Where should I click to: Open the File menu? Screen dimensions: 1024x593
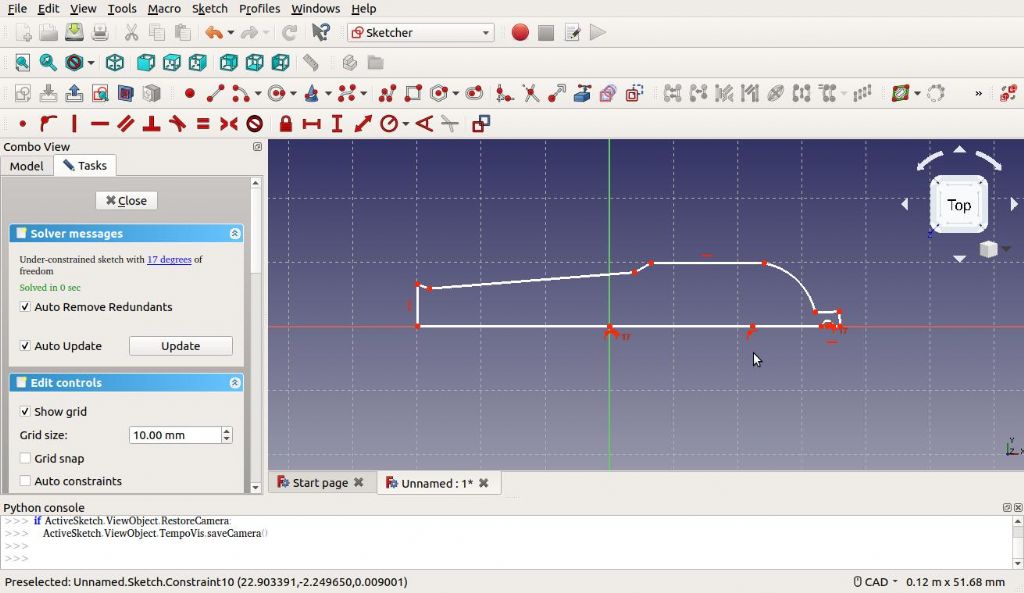tap(17, 8)
